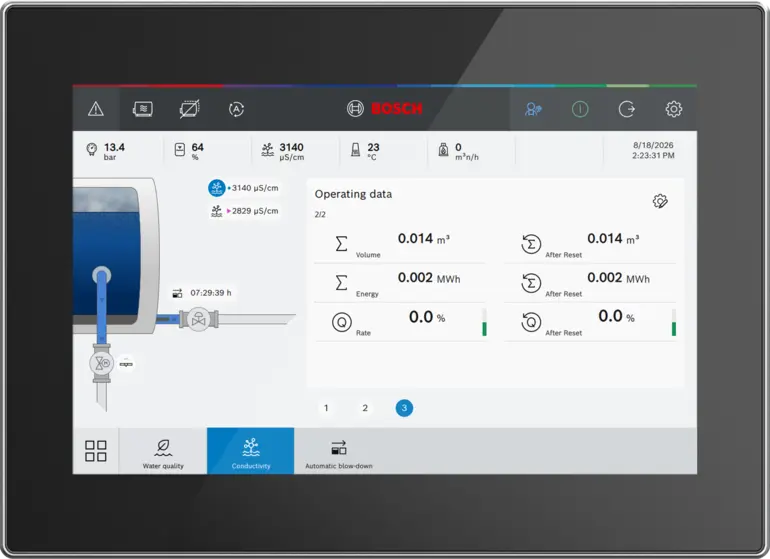The image size is (770, 559).
Task: Click the water level icon beside 64 %
Action: tap(180, 149)
